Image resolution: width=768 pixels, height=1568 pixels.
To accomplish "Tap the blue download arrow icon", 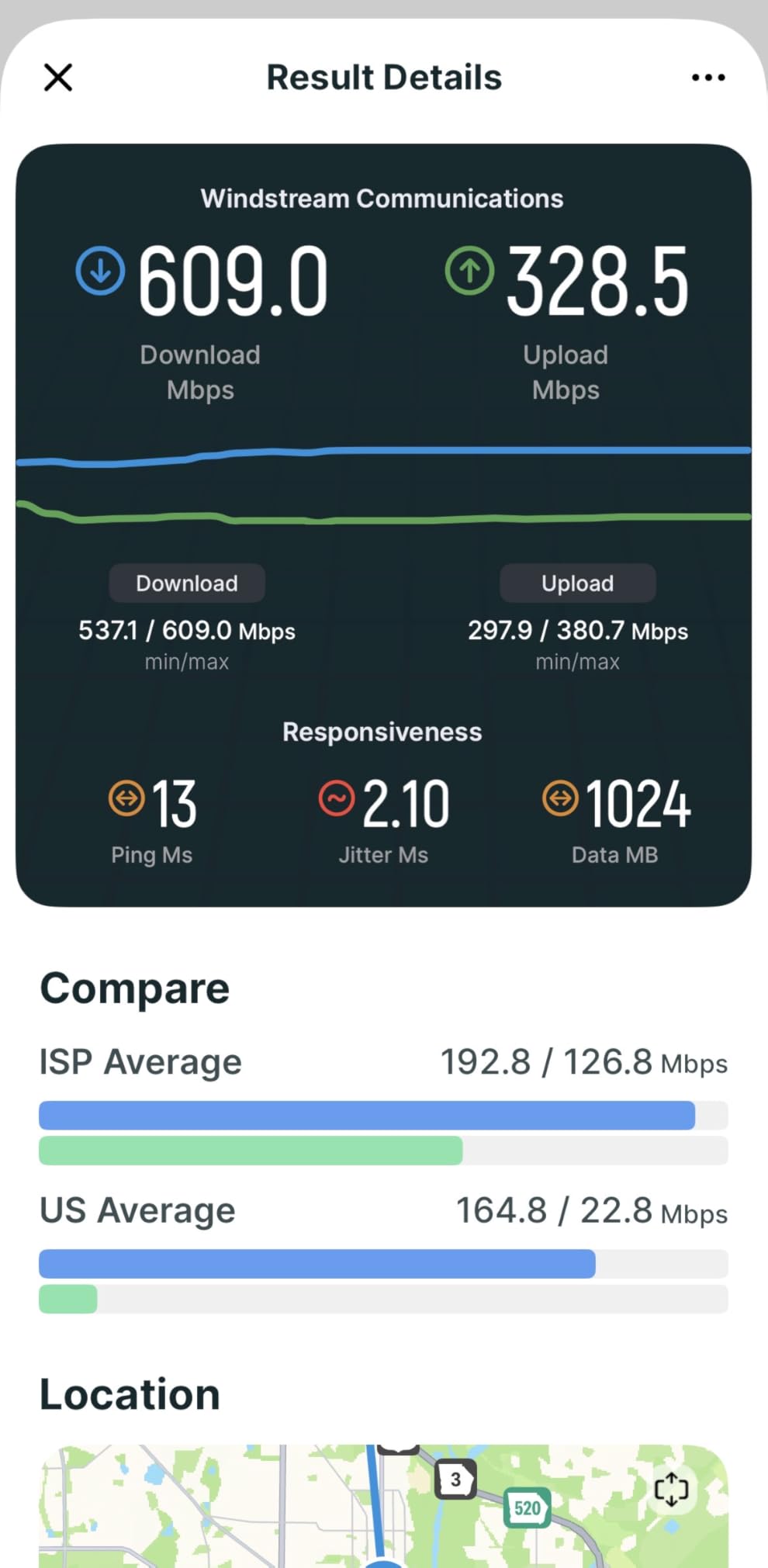I will coord(100,271).
